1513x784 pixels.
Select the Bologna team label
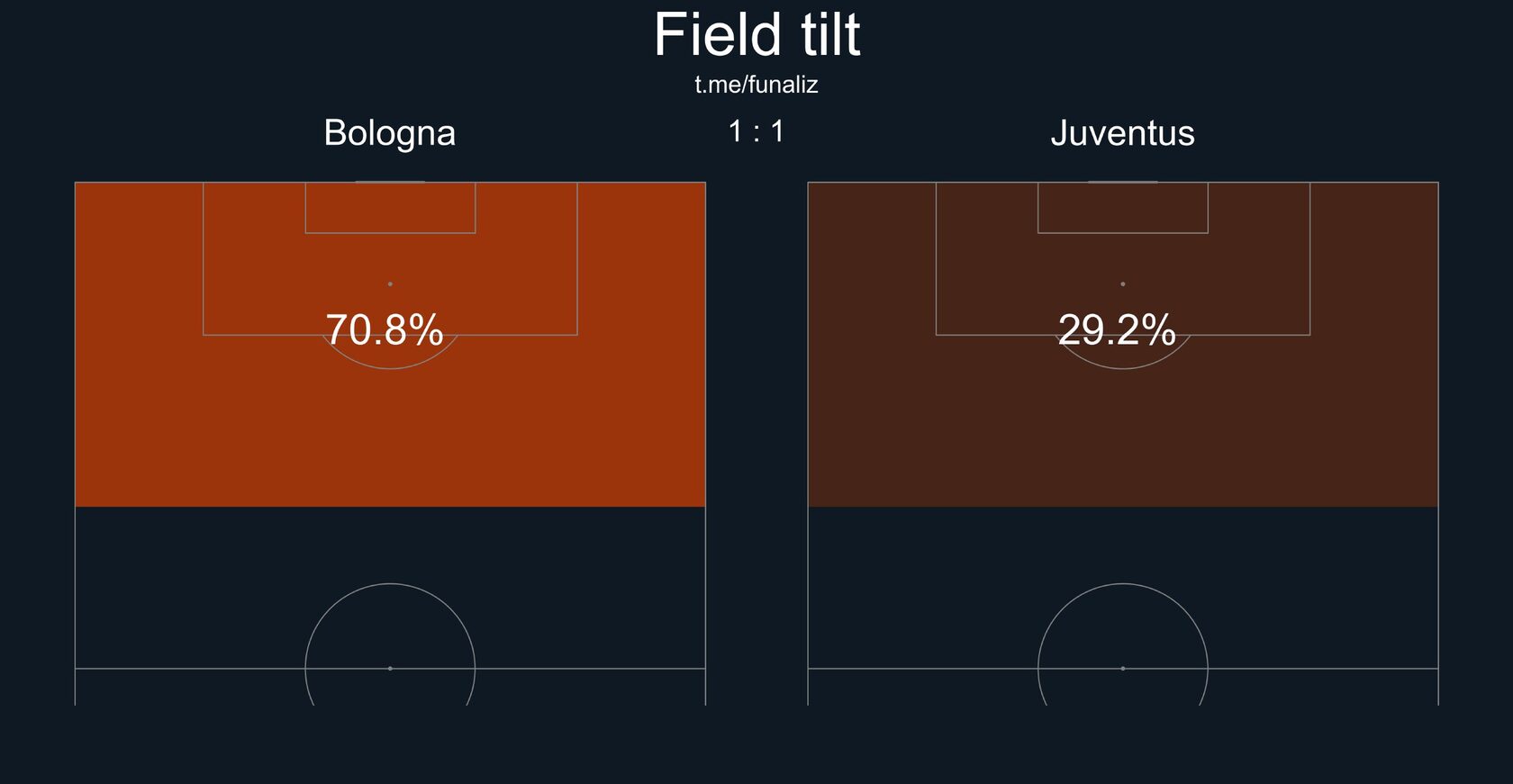pos(390,133)
